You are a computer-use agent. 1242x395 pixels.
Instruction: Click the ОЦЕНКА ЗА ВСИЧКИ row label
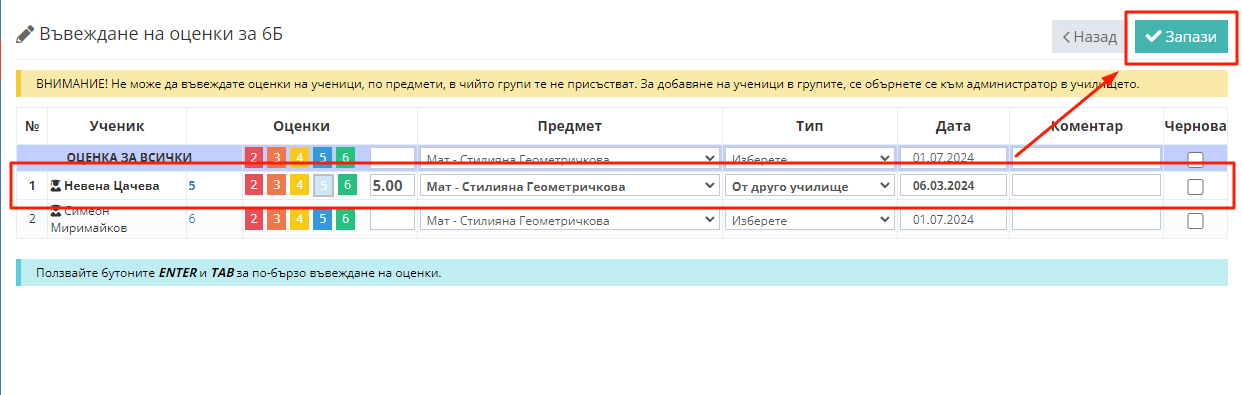point(129,158)
